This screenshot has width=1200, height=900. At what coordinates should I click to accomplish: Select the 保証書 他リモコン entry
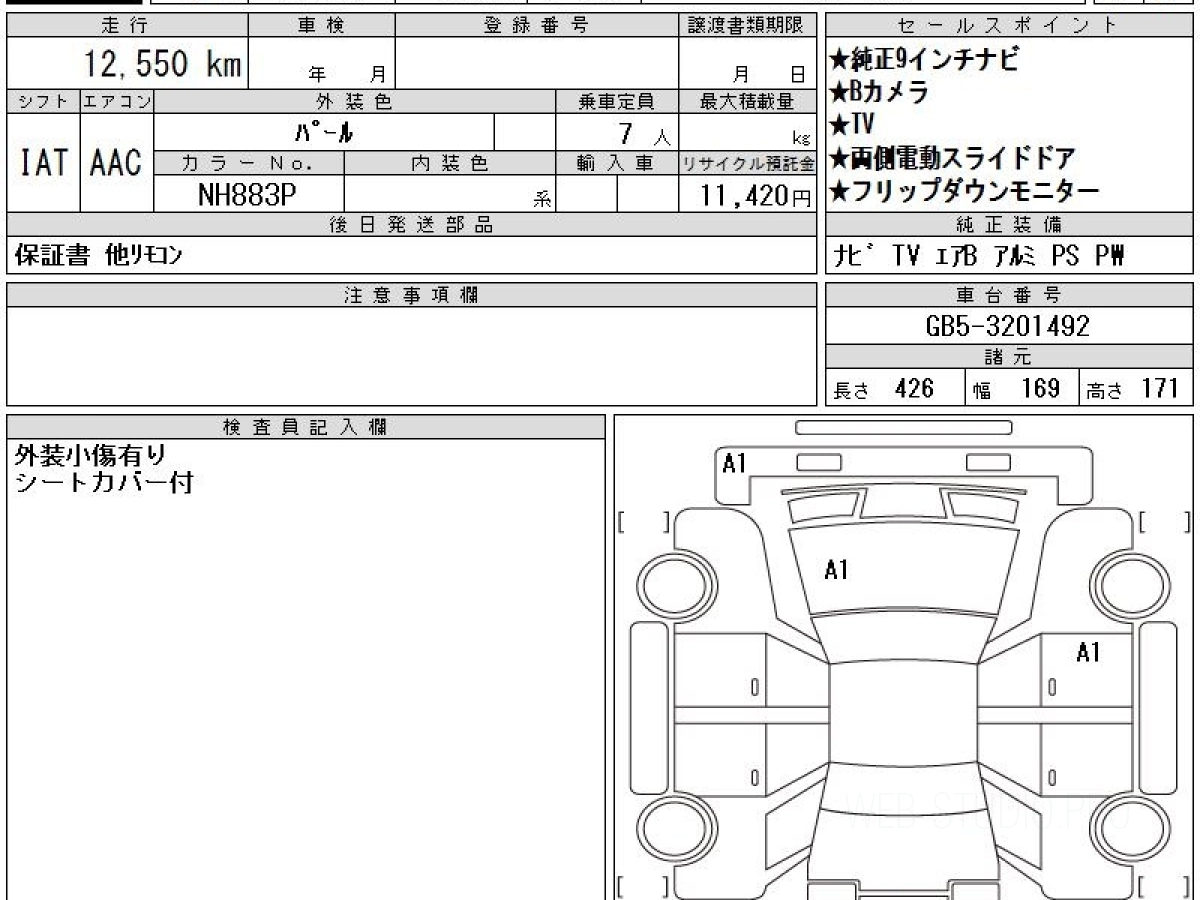click(98, 256)
